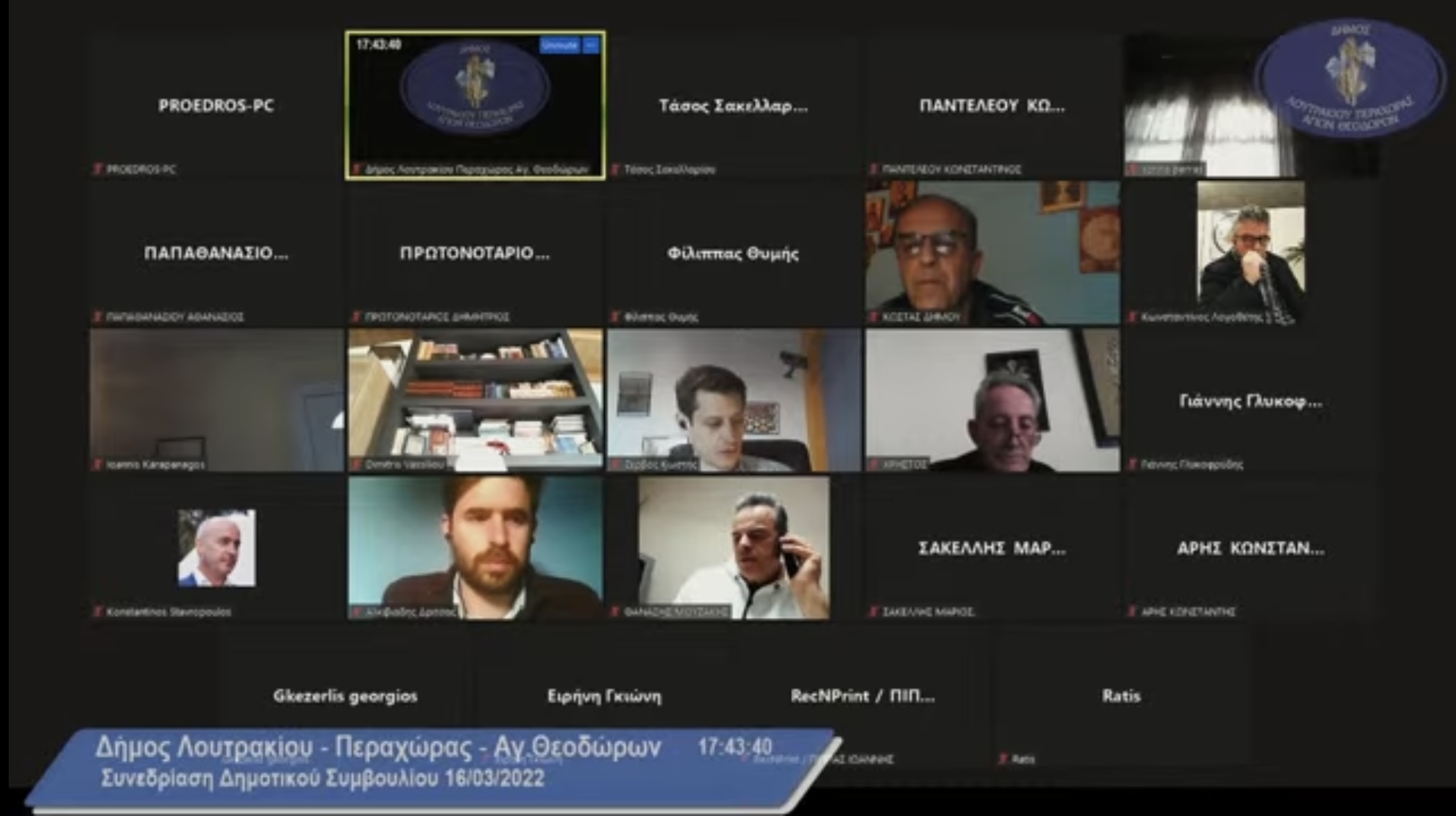Click muted mic icon for ΑΡΗΣ ΚΩΝΣΤΑΝΤΗΣ
The height and width of the screenshot is (816, 1456).
pyautogui.click(x=1132, y=611)
